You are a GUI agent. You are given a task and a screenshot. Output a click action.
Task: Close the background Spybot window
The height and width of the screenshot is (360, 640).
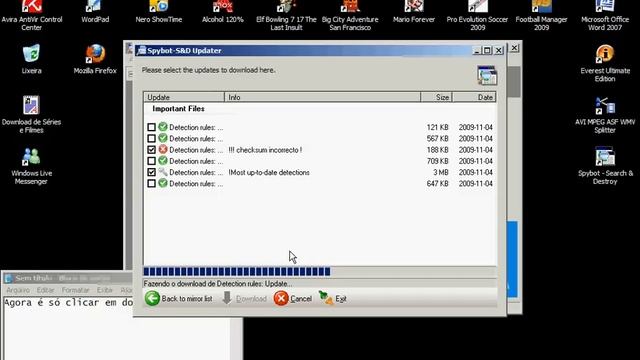[514, 48]
